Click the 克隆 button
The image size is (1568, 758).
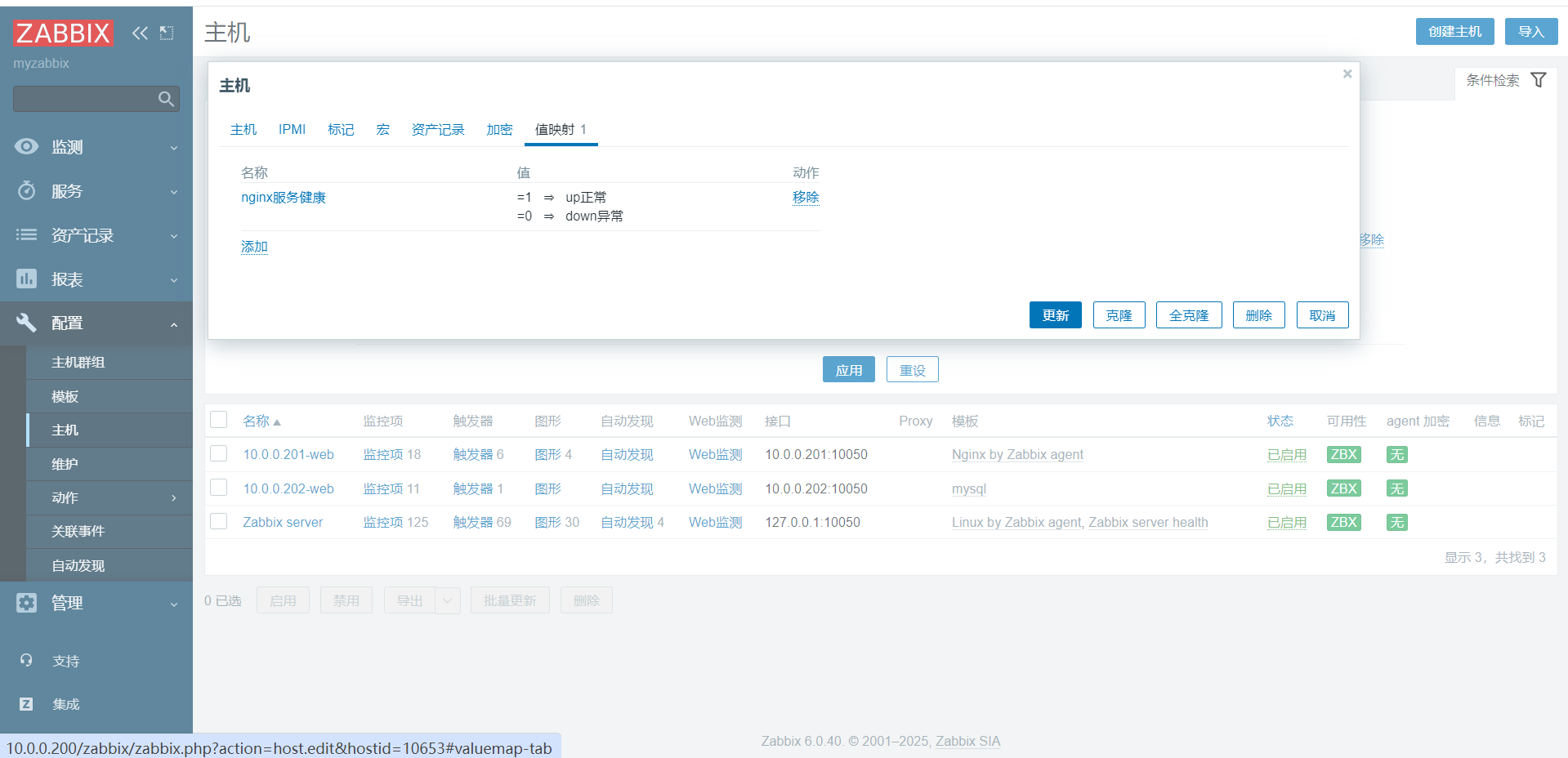point(1119,315)
